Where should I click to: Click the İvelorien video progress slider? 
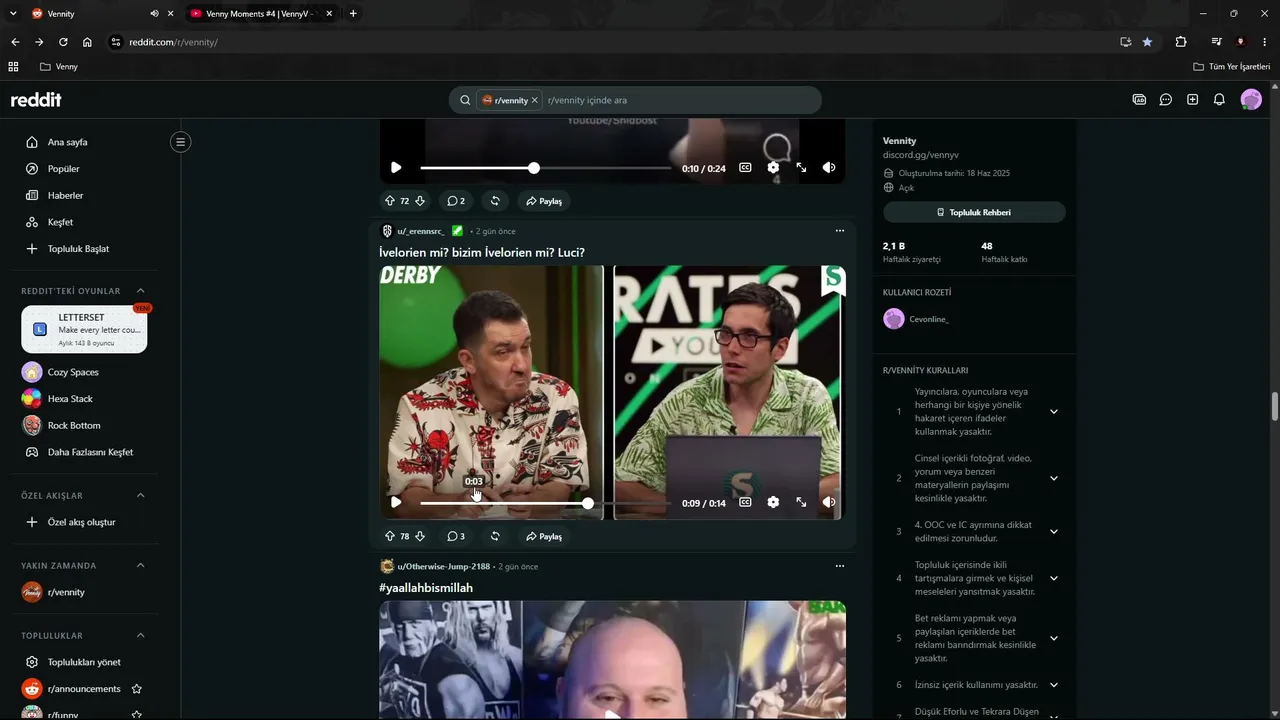coord(546,503)
